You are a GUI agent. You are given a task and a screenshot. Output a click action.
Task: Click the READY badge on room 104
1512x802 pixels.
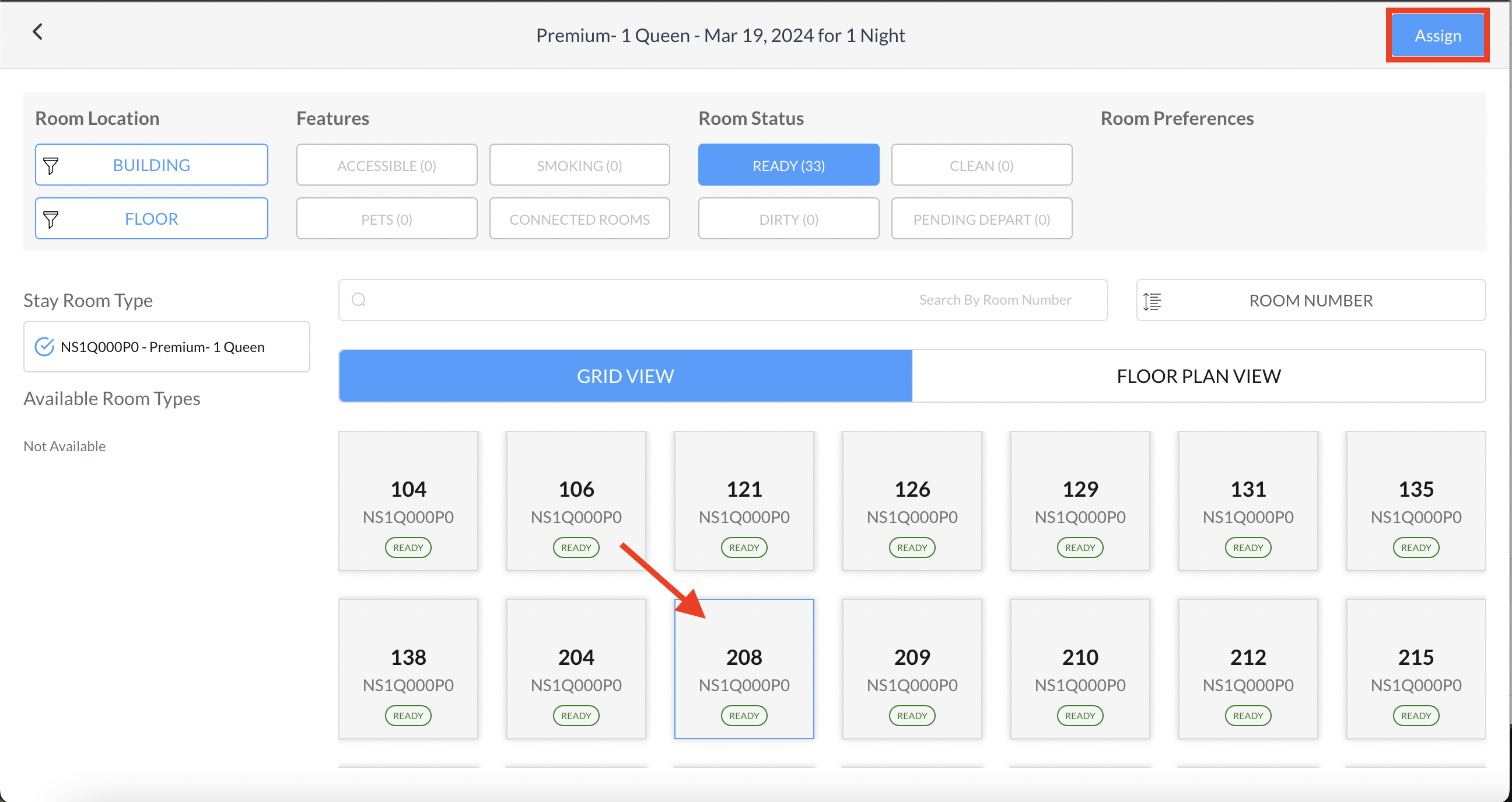pyautogui.click(x=408, y=547)
